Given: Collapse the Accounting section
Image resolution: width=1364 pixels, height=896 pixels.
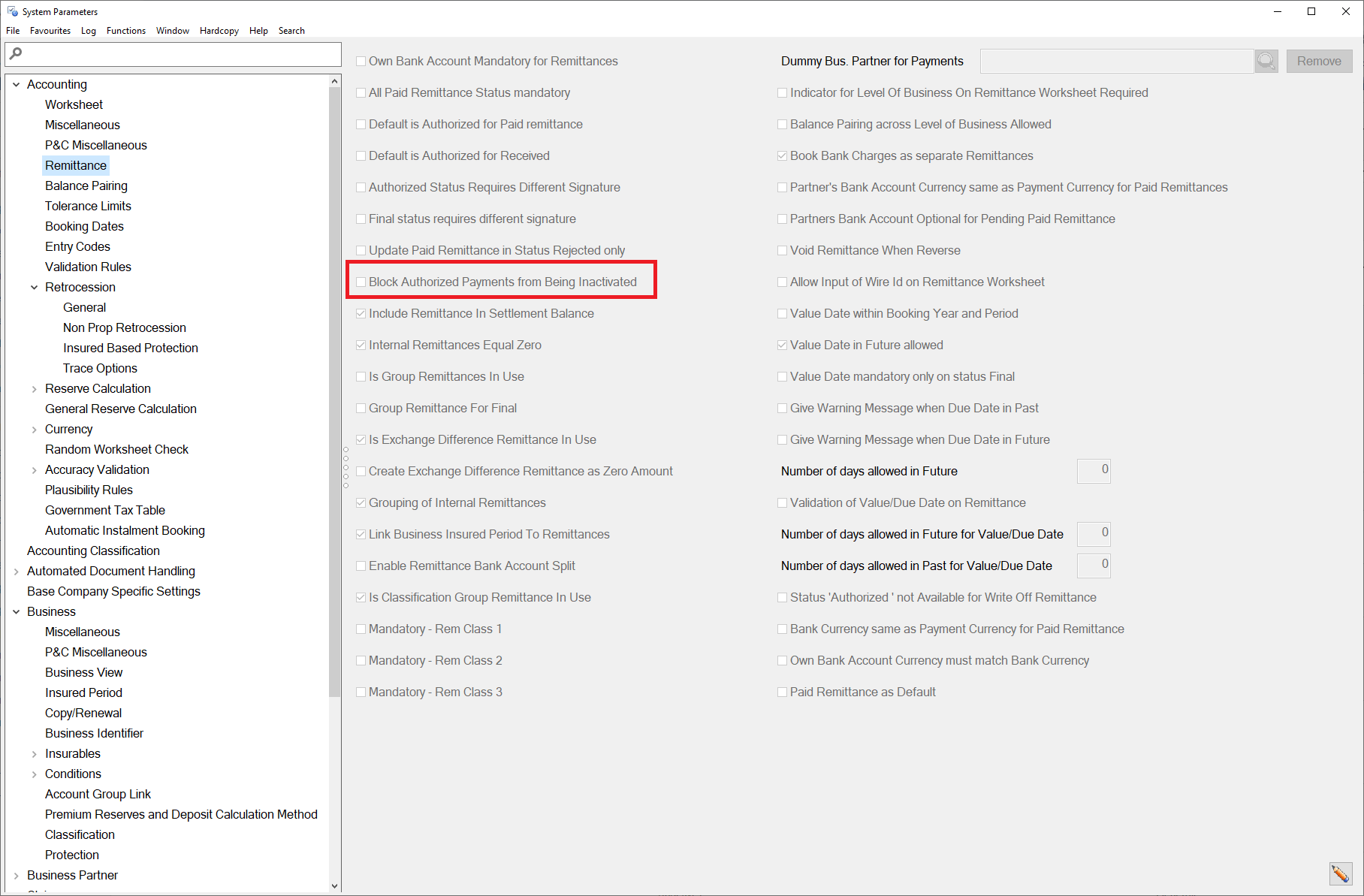Looking at the screenshot, I should pyautogui.click(x=17, y=84).
